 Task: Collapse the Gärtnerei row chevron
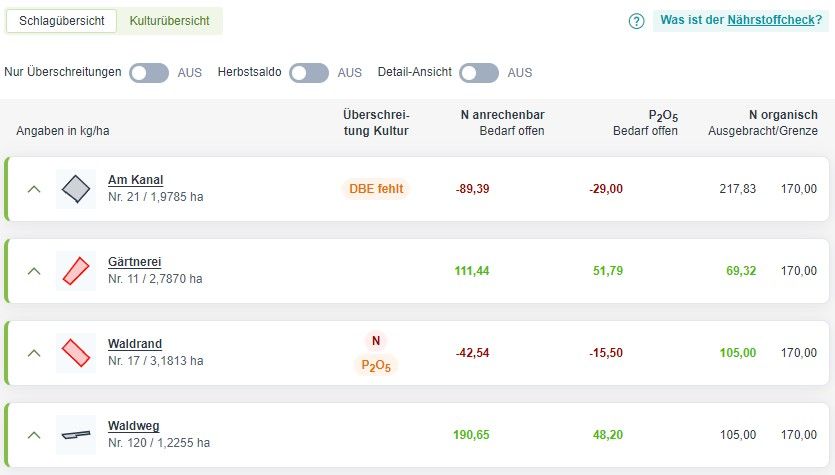click(34, 271)
